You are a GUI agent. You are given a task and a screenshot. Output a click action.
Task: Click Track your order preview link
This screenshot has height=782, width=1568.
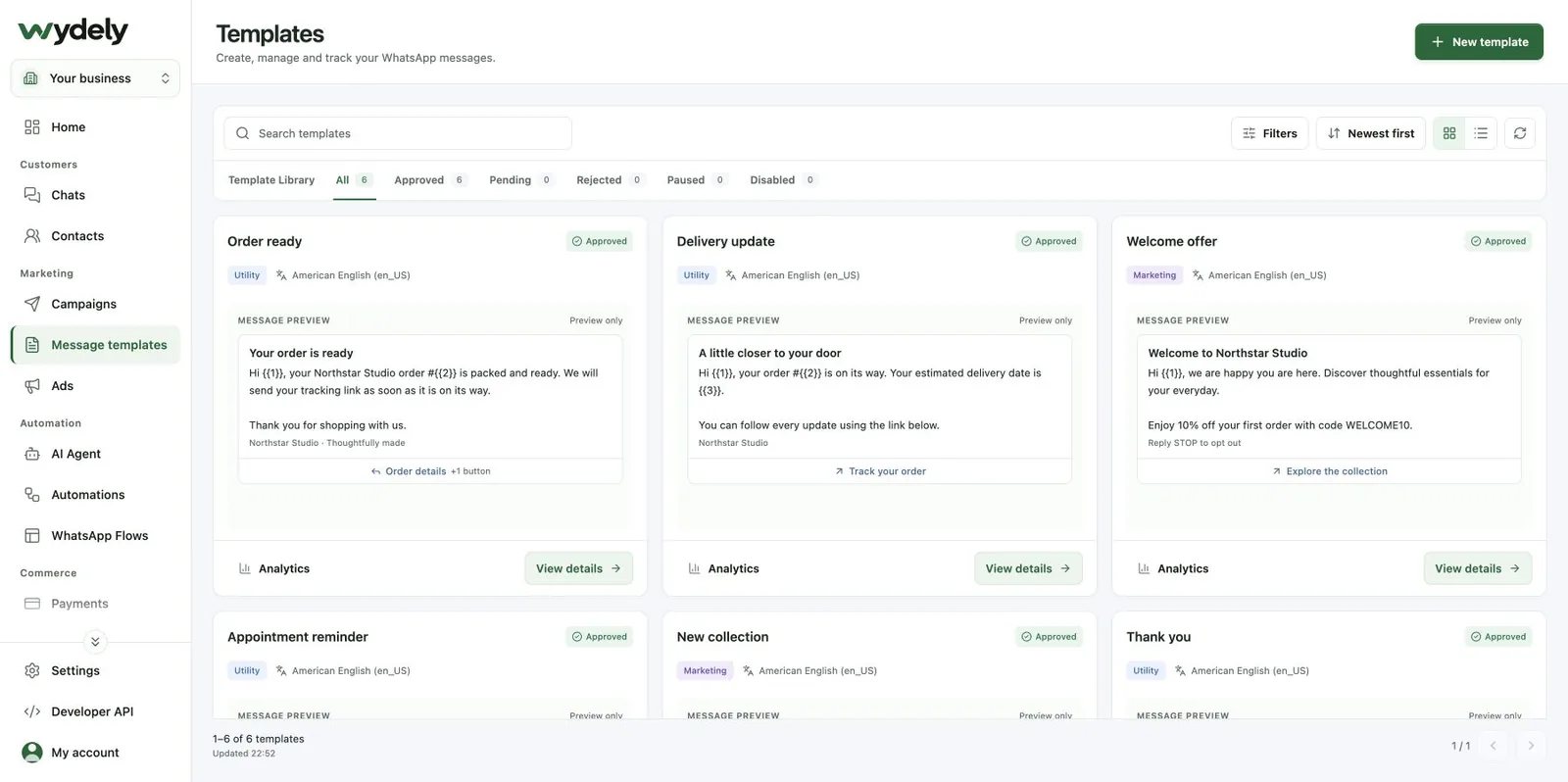880,471
